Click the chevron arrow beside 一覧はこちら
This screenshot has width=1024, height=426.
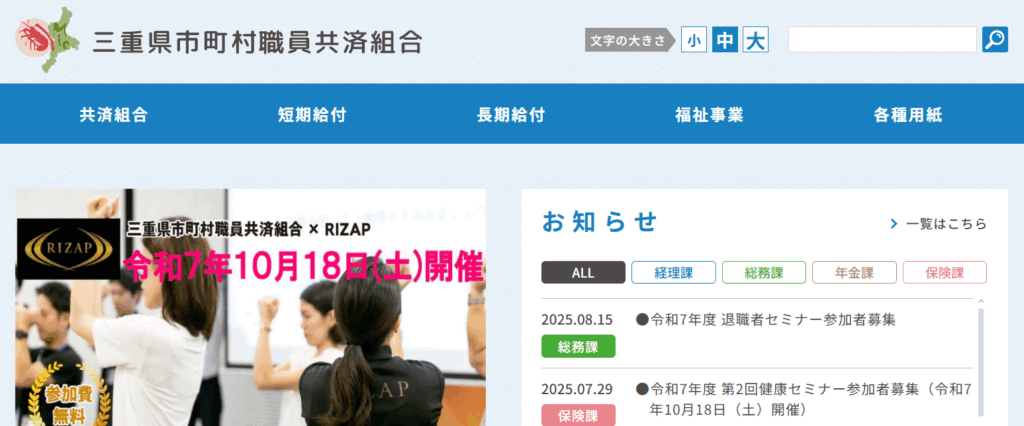point(893,224)
